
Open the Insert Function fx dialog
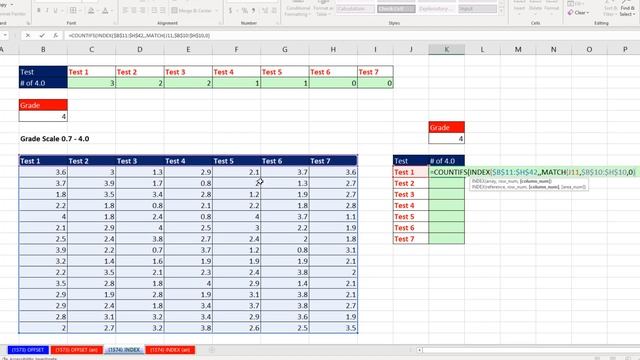[x=56, y=36]
